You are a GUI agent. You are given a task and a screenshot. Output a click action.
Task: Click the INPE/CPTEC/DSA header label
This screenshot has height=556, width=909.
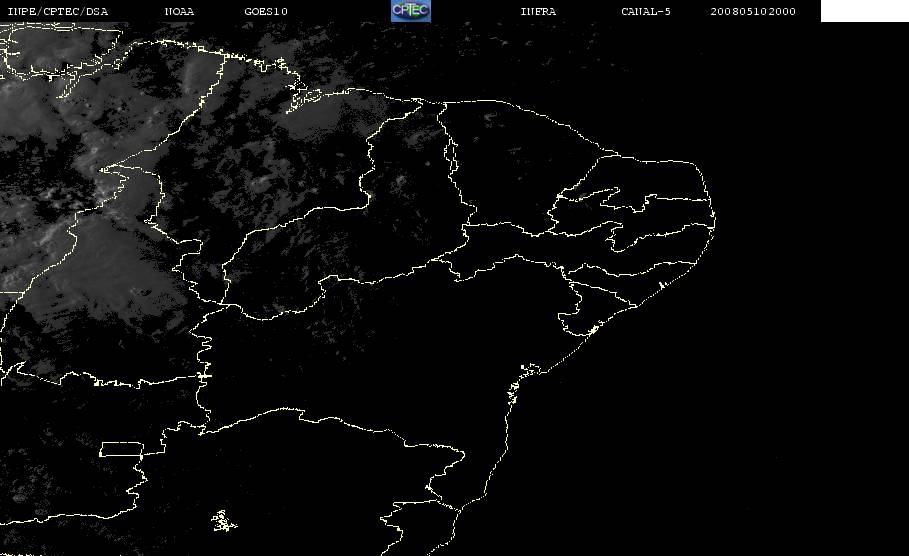(x=57, y=12)
